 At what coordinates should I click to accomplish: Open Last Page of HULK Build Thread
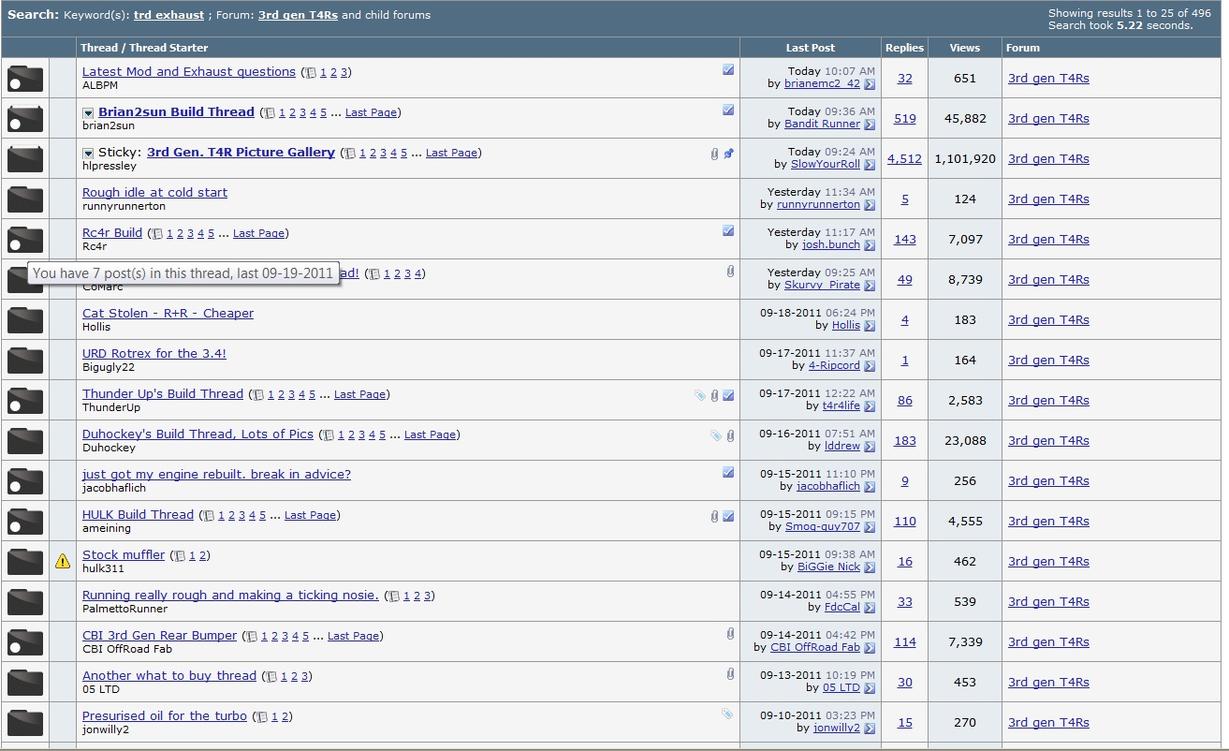[310, 516]
